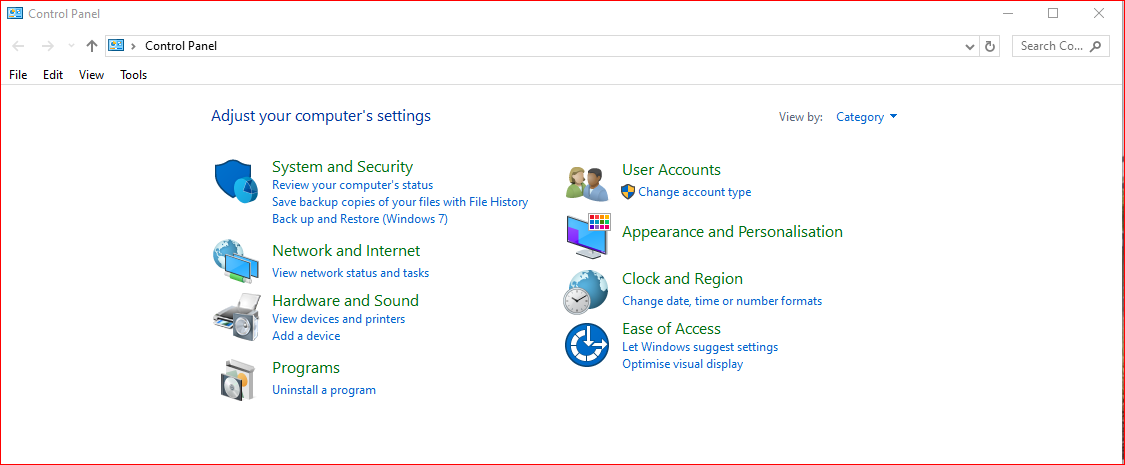Click Change account type link

(x=695, y=192)
